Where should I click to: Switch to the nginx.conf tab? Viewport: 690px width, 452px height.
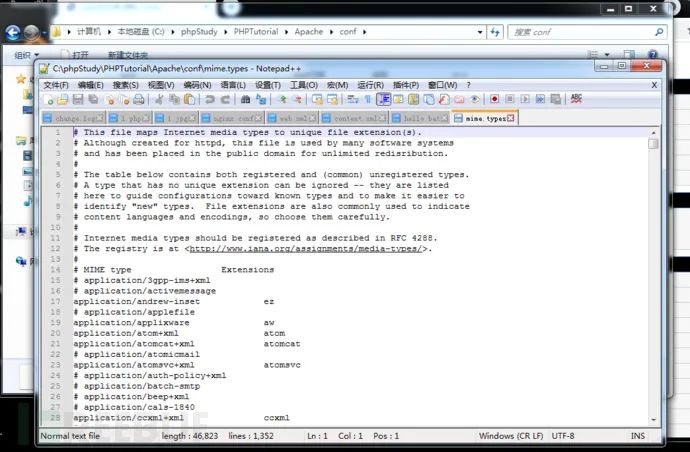point(231,118)
